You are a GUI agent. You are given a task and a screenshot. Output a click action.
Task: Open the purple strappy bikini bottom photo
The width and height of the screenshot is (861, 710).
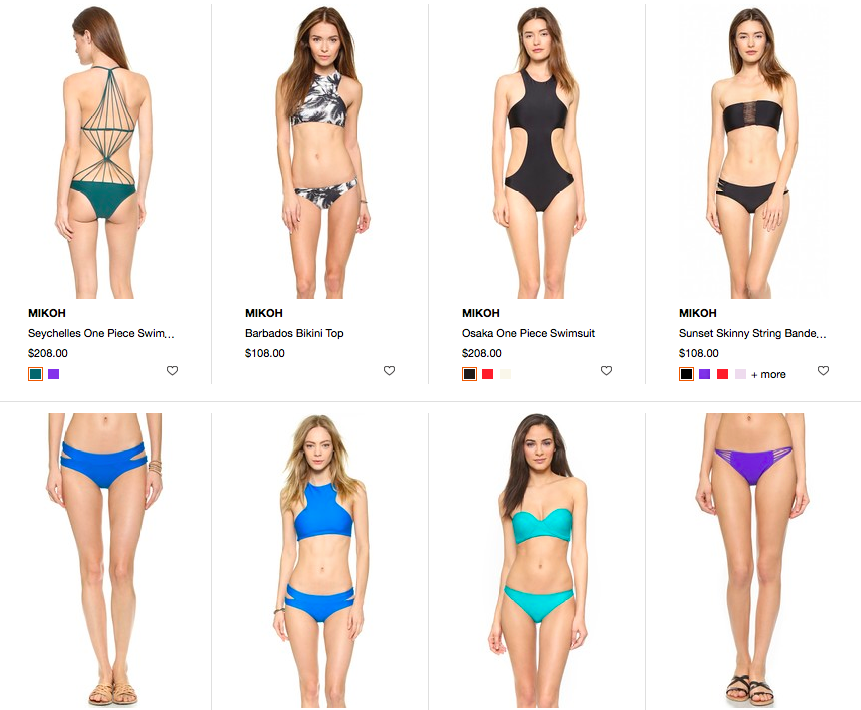[x=753, y=560]
